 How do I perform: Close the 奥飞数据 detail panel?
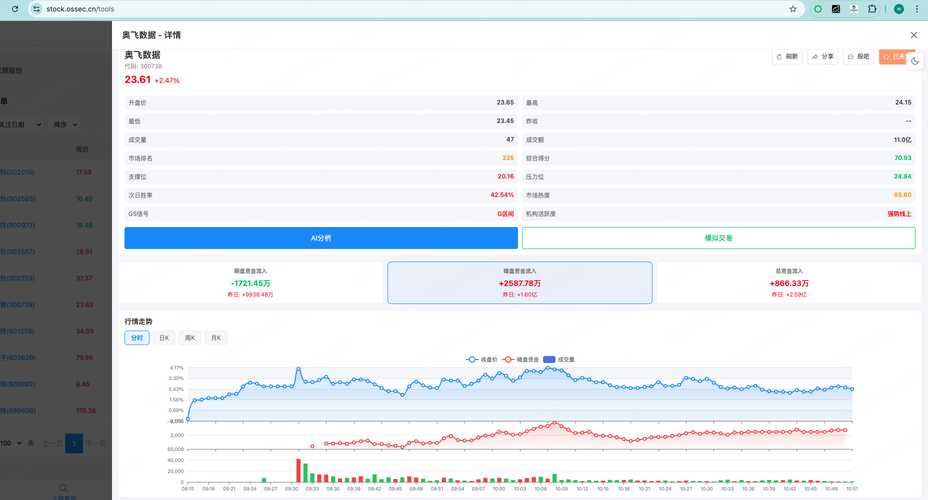[914, 35]
